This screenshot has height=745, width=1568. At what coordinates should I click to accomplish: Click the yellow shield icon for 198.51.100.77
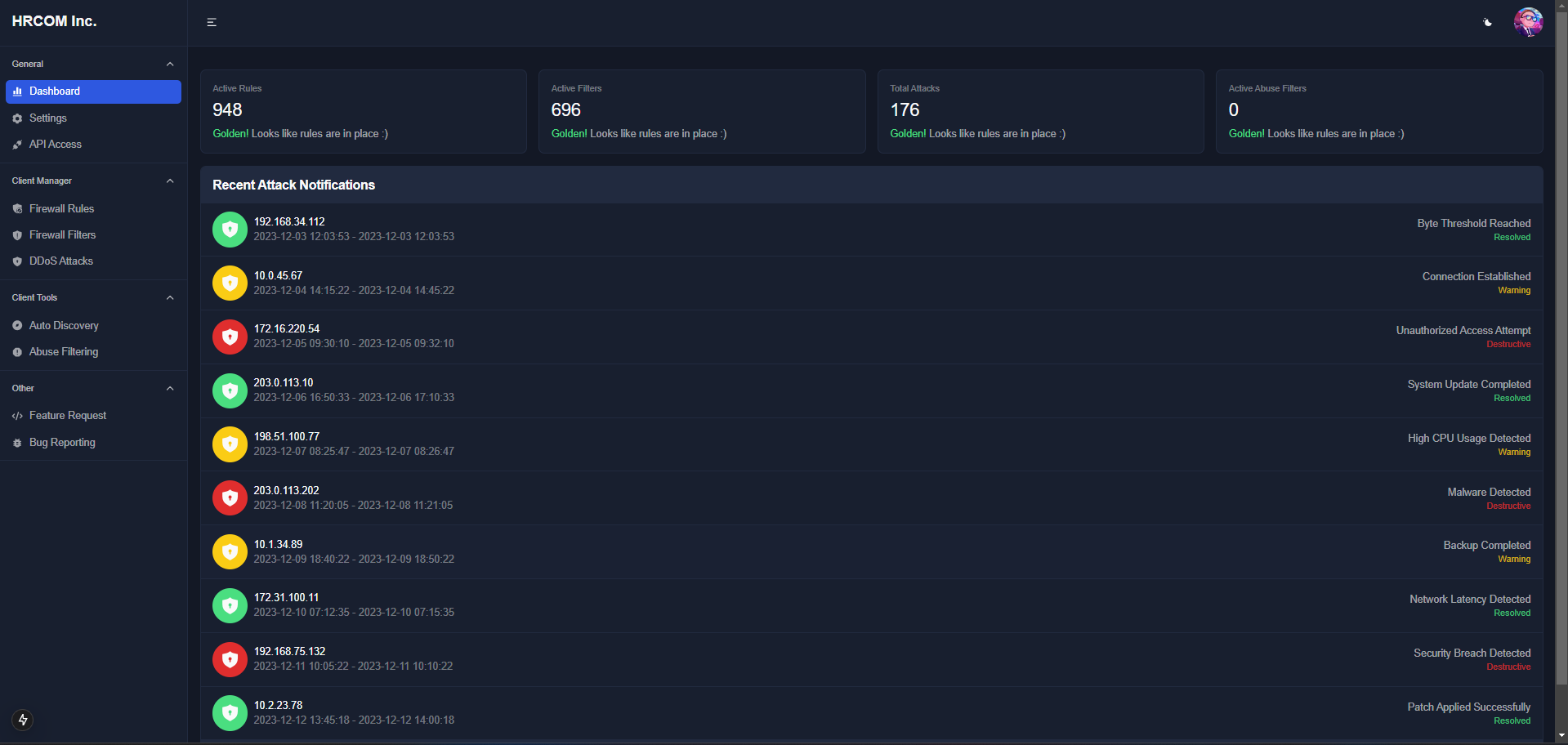pyautogui.click(x=230, y=444)
